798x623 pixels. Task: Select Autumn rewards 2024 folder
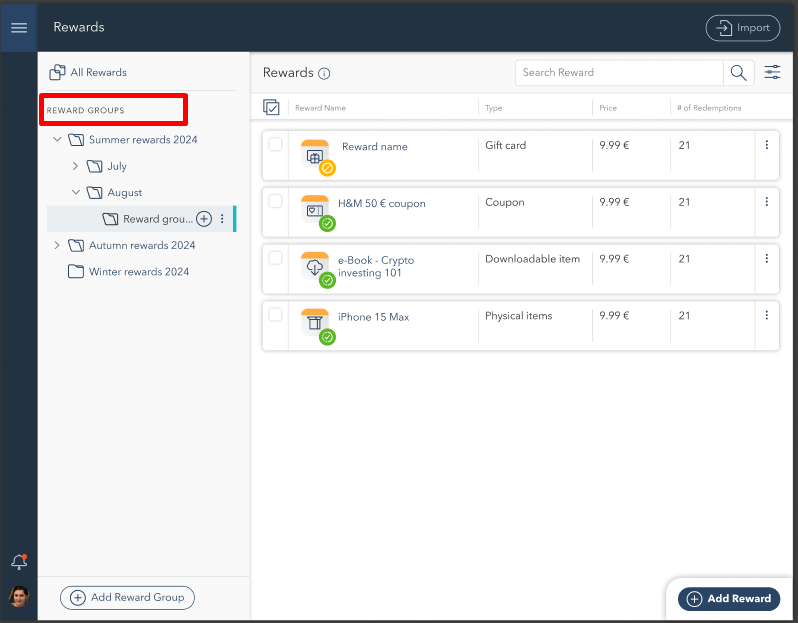click(142, 245)
